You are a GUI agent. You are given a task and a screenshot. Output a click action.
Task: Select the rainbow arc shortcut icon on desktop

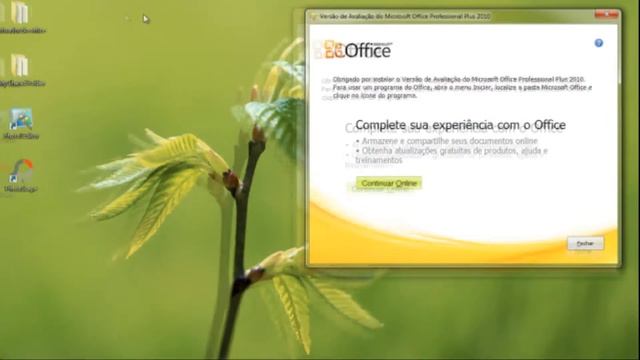20,171
